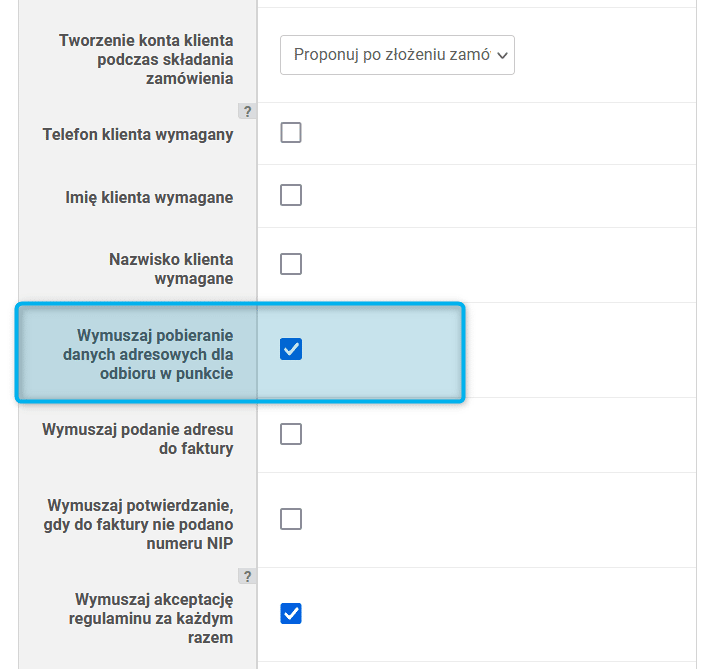Enable the Wymuszaj podanie adresu do faktury checkbox

tap(291, 434)
